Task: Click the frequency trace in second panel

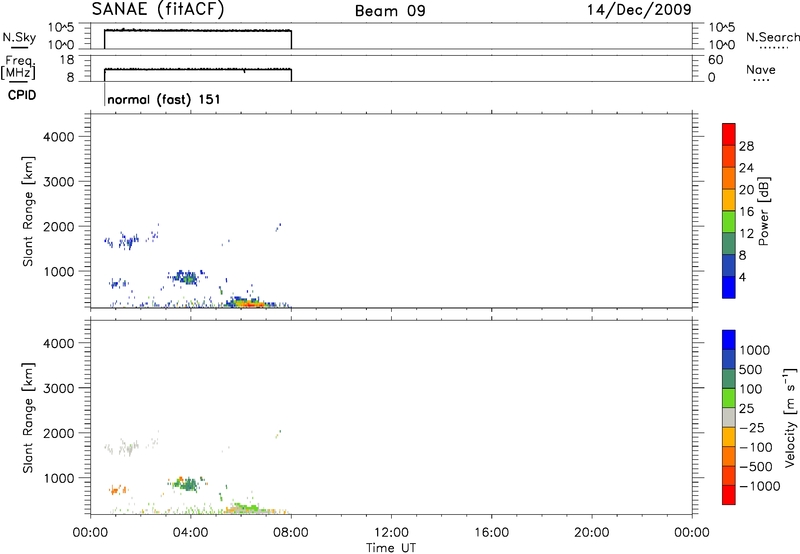Action: [198, 69]
